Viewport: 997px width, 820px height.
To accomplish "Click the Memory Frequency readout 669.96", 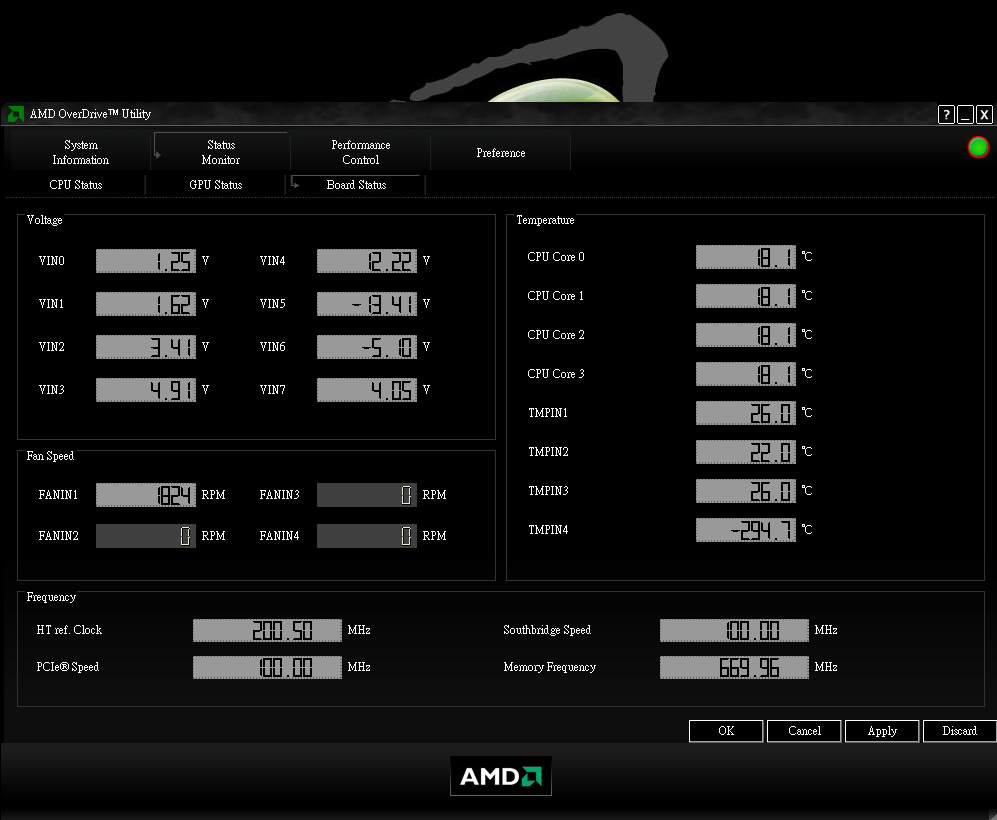I will pyautogui.click(x=734, y=667).
